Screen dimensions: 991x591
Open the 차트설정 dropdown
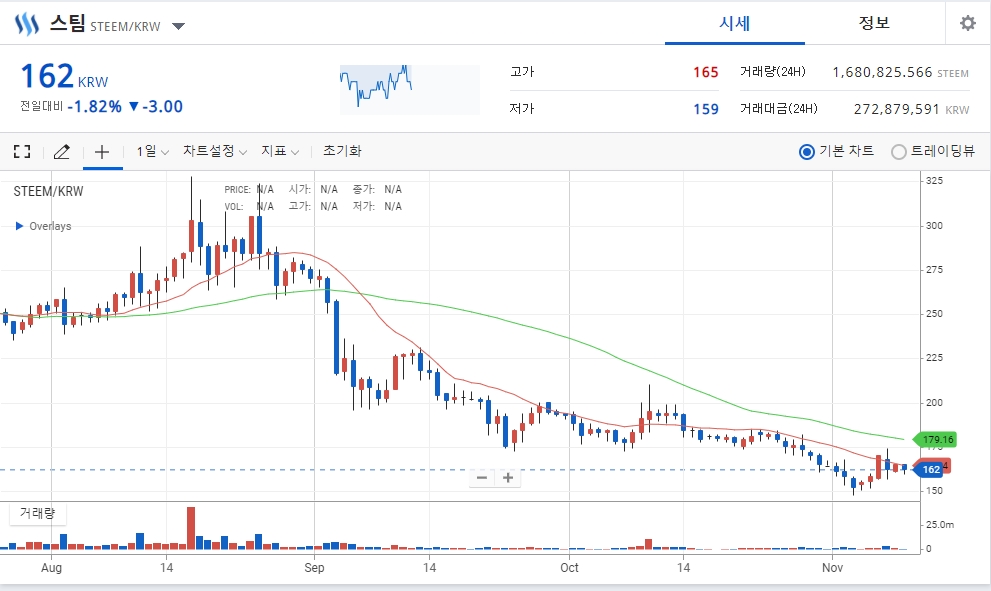(x=215, y=151)
